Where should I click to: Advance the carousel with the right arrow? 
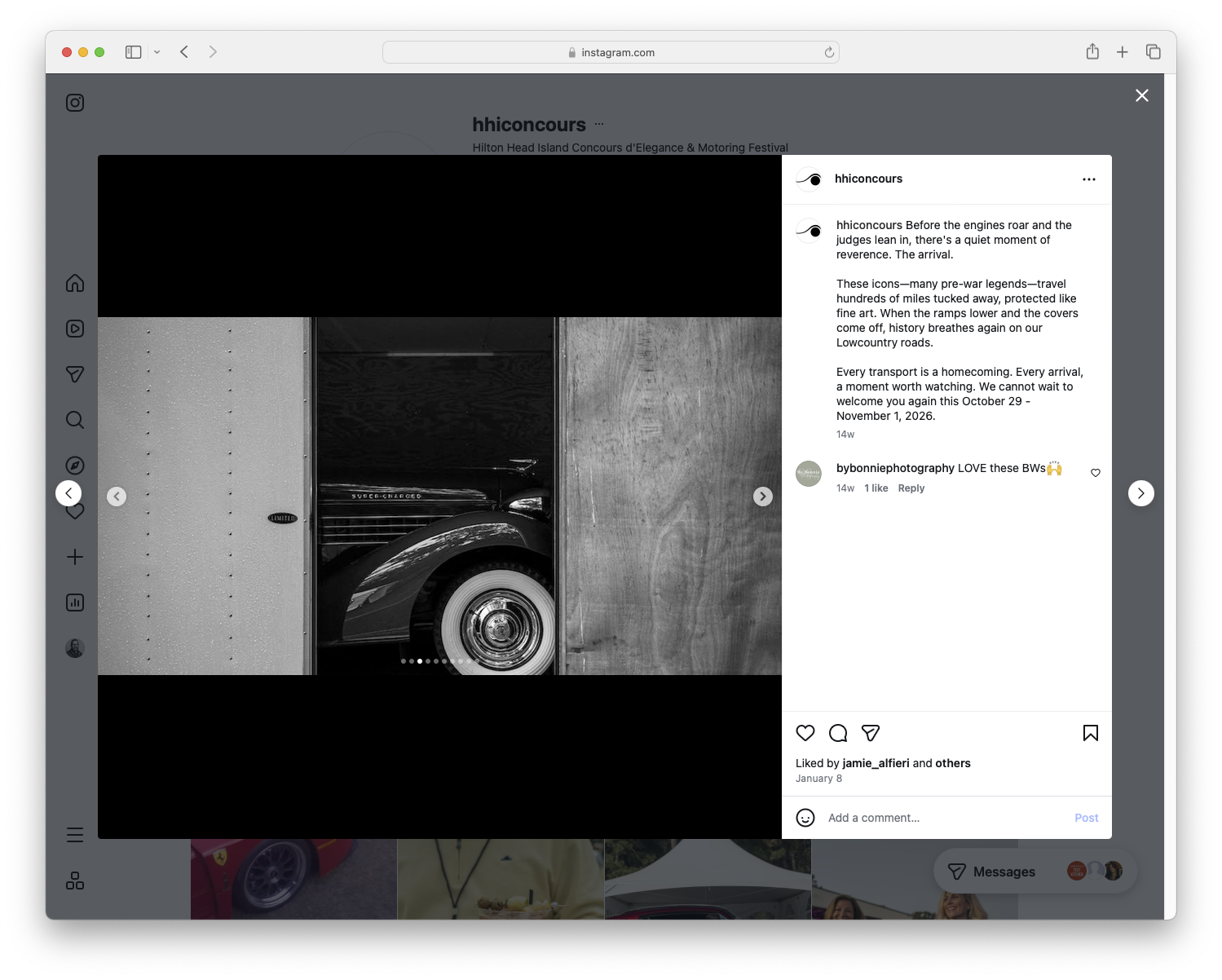762,496
